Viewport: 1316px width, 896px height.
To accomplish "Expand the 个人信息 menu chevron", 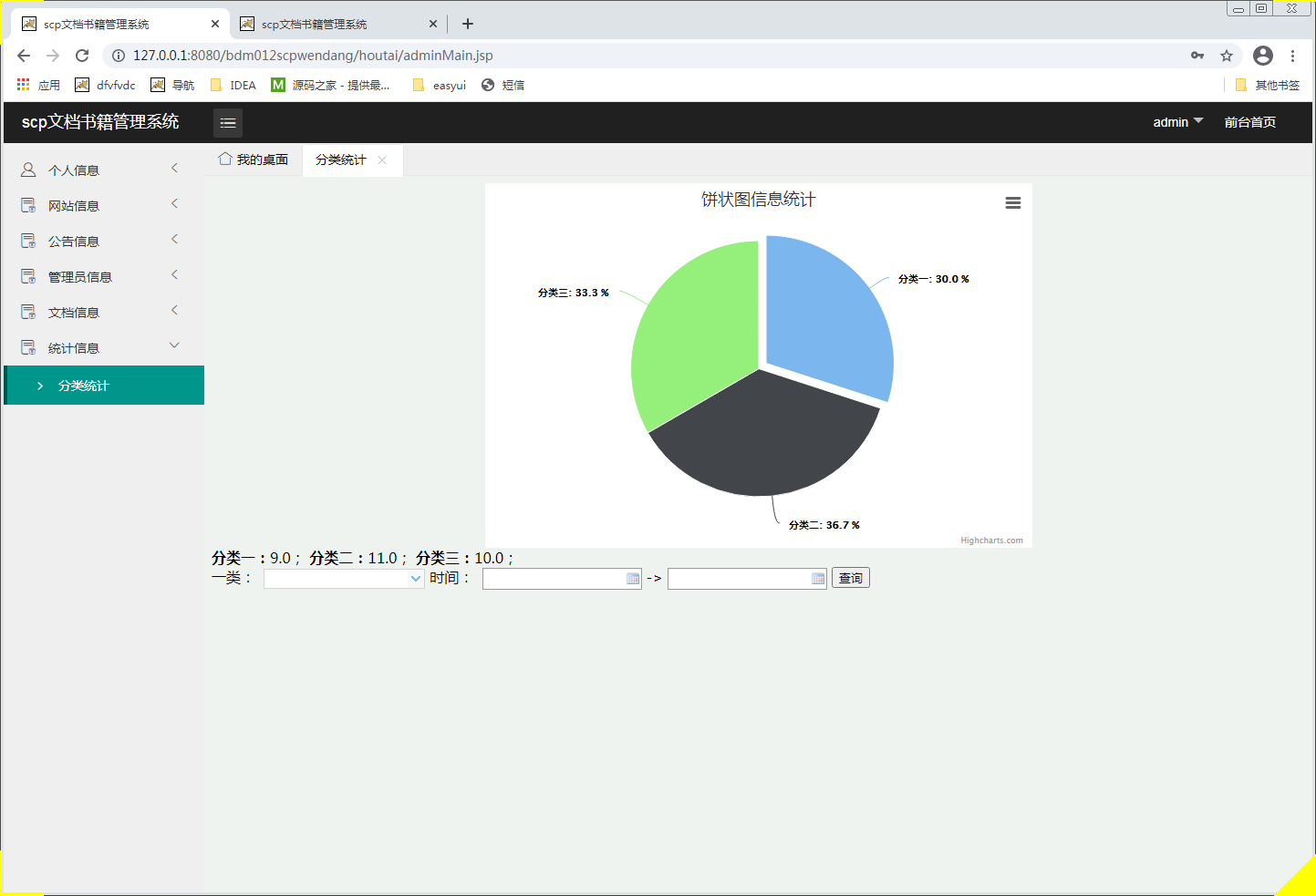I will pyautogui.click(x=174, y=168).
